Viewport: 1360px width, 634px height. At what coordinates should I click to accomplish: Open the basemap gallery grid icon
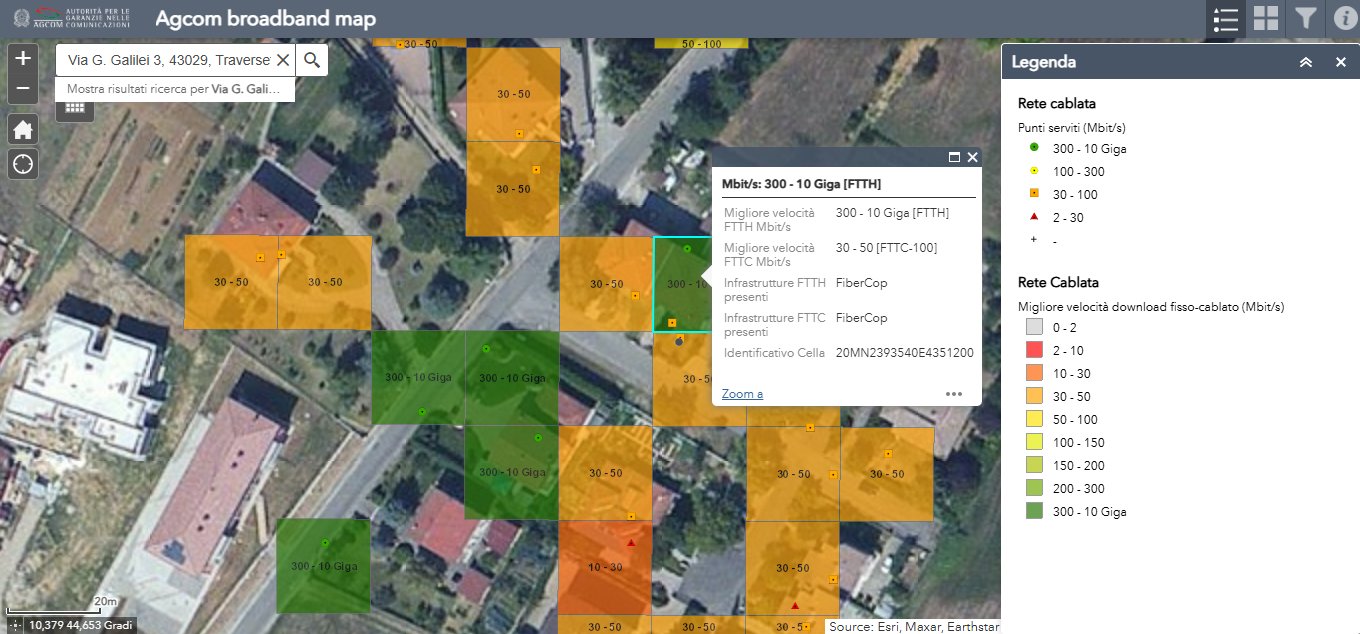[1266, 19]
